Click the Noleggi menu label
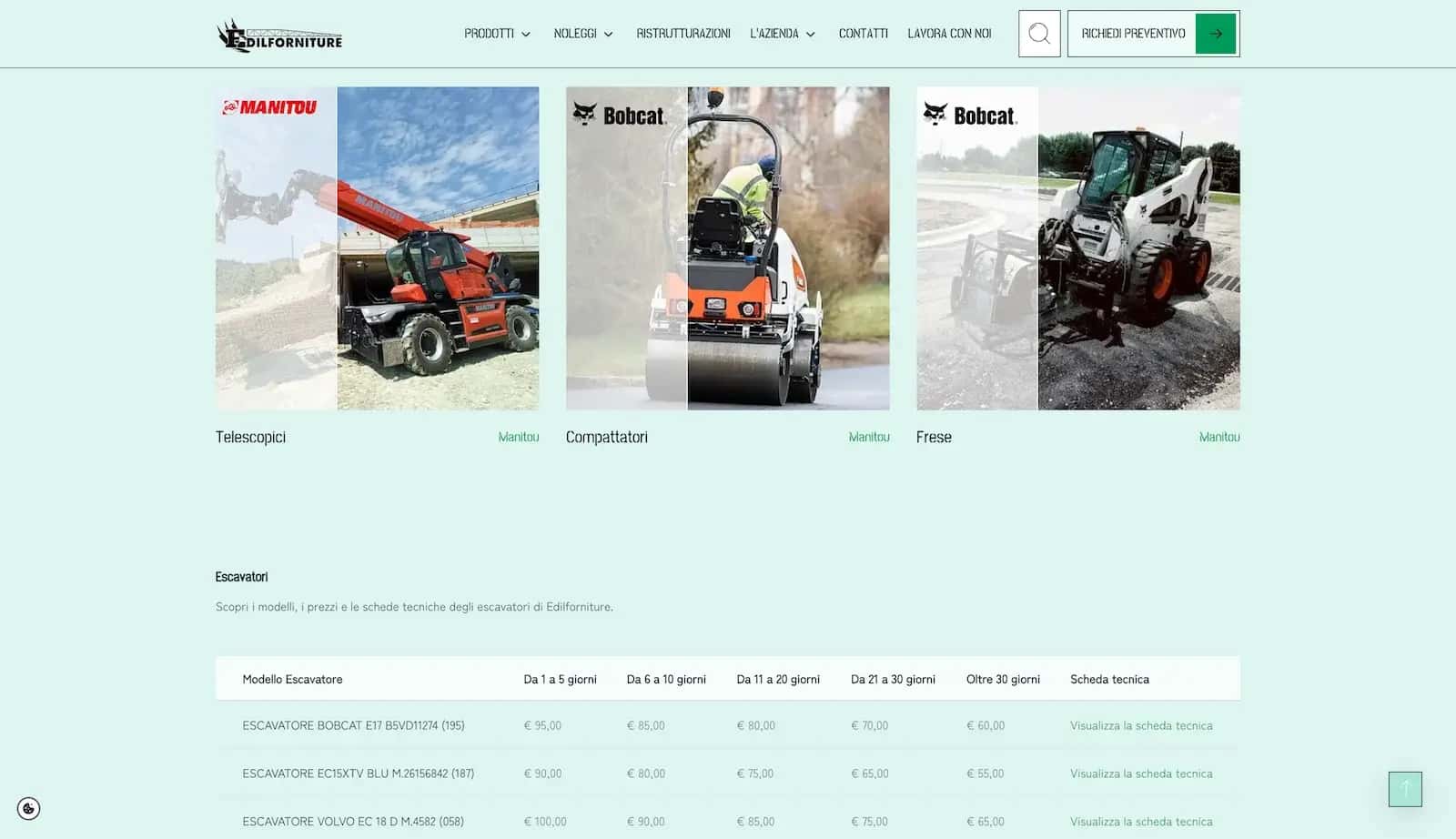This screenshot has height=839, width=1456. pos(575,34)
